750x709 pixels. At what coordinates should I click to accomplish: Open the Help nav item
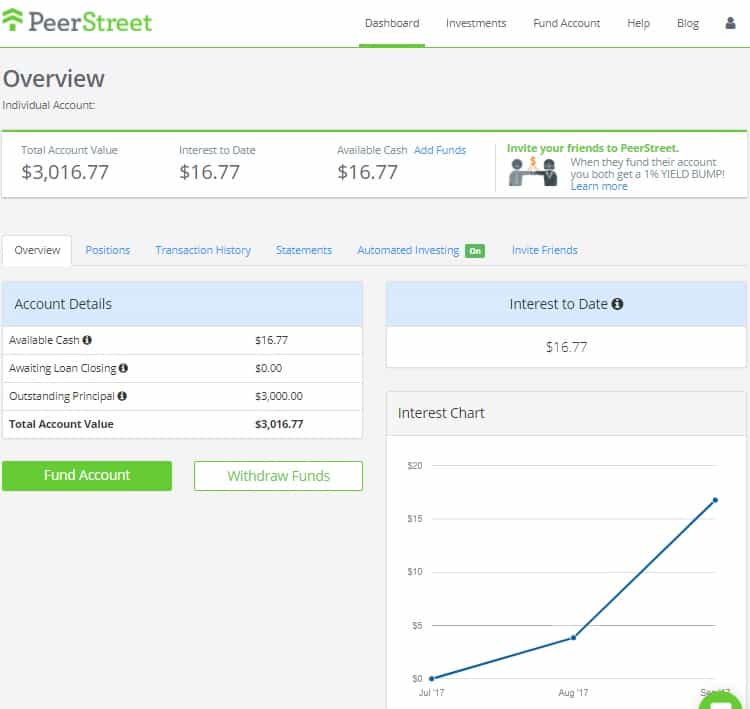click(x=638, y=23)
